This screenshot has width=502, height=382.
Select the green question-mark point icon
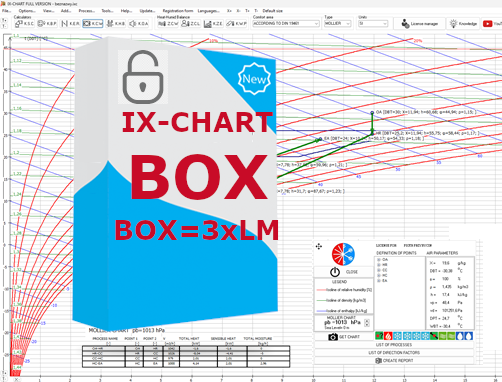coord(379,336)
